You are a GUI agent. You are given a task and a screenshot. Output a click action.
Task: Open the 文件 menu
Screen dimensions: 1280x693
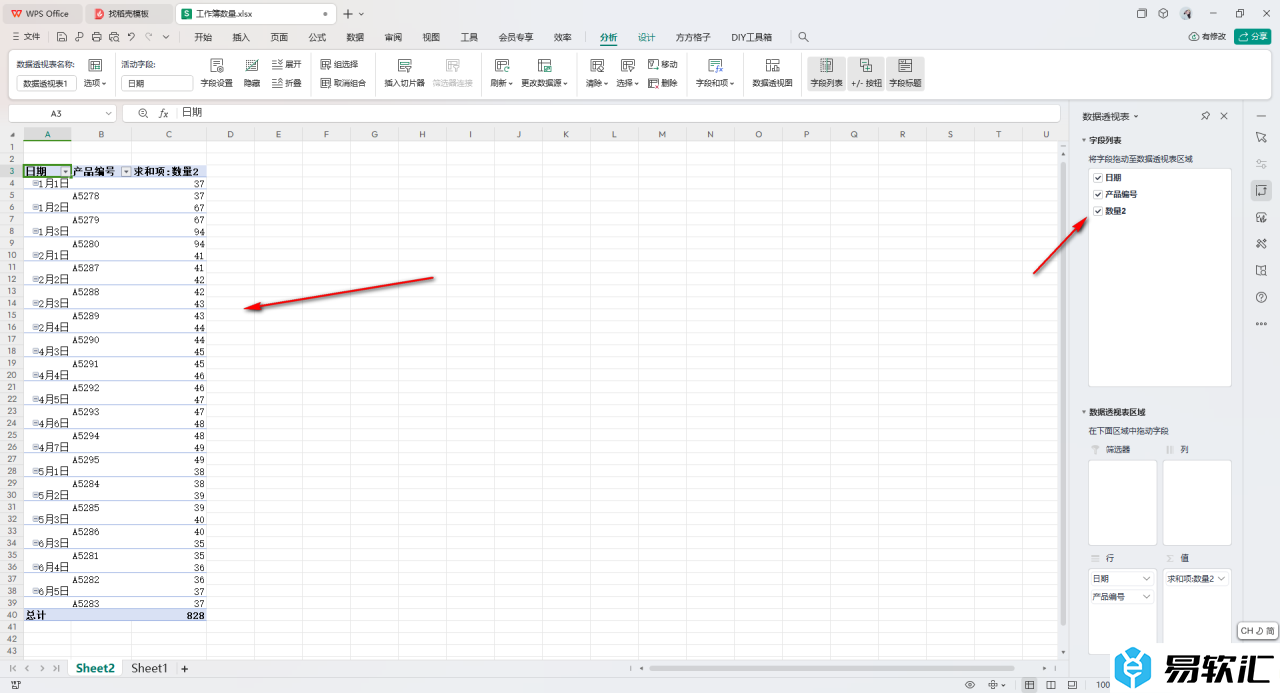point(27,37)
